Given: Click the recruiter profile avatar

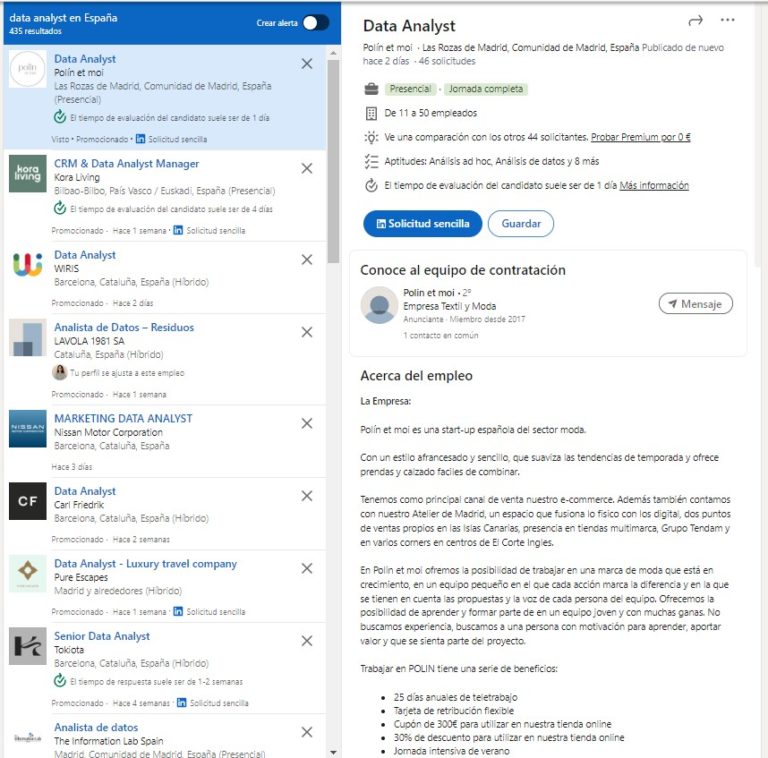Looking at the screenshot, I should 379,305.
